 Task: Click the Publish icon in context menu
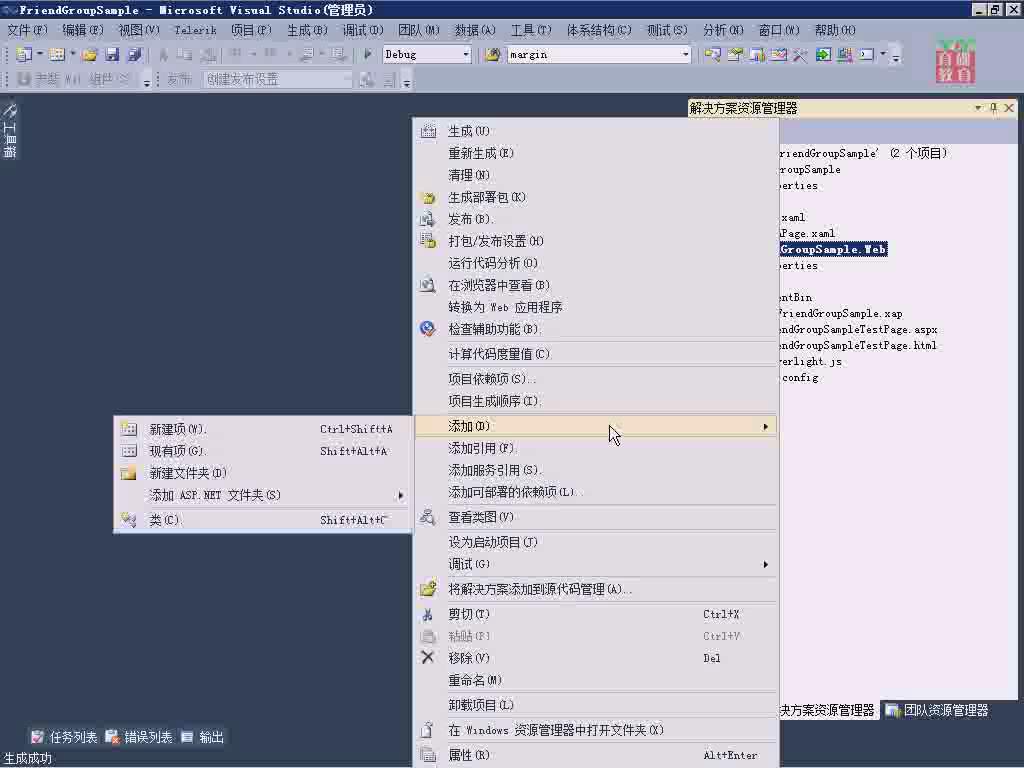pyautogui.click(x=428, y=219)
